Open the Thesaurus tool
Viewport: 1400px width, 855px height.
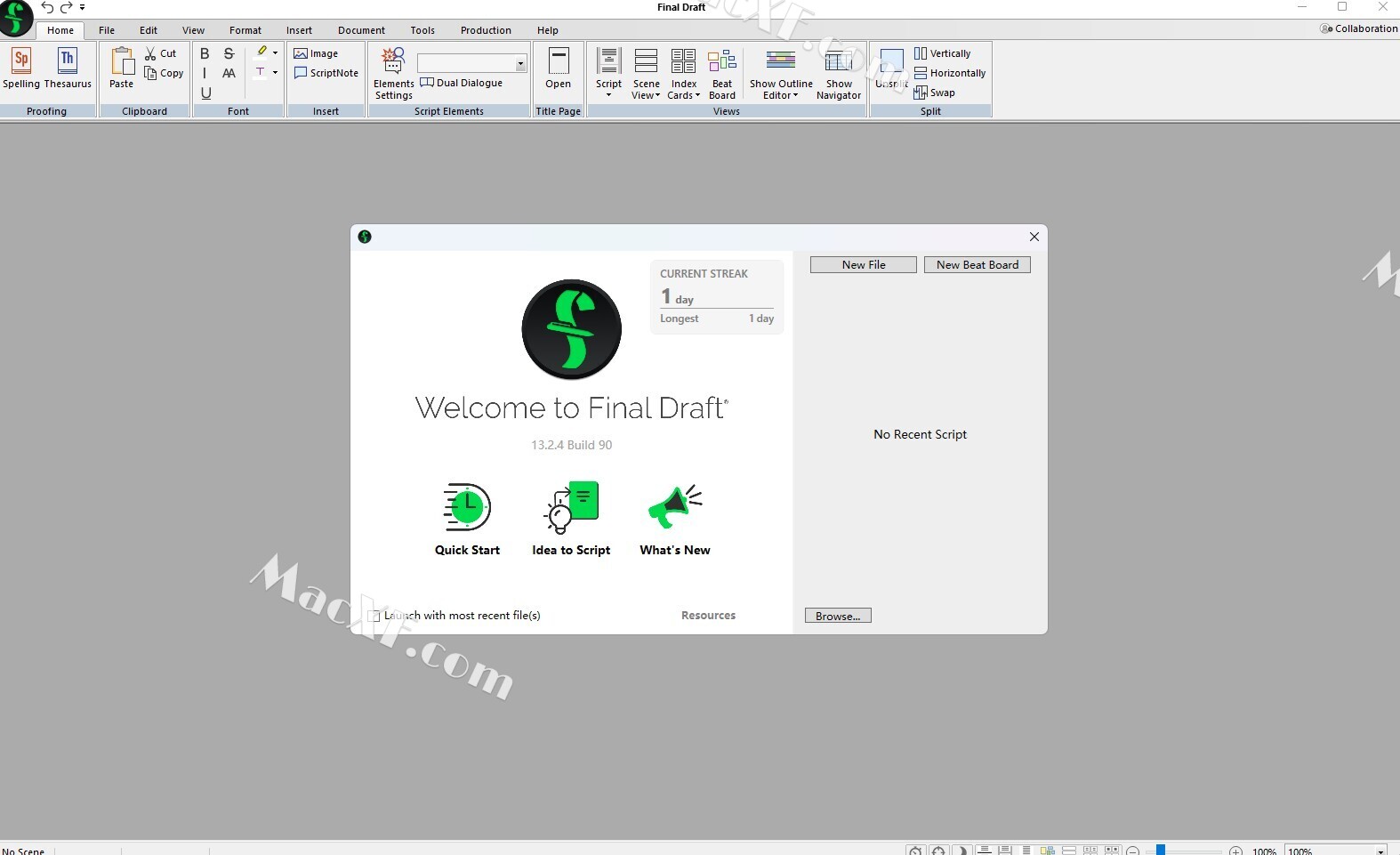click(x=68, y=69)
